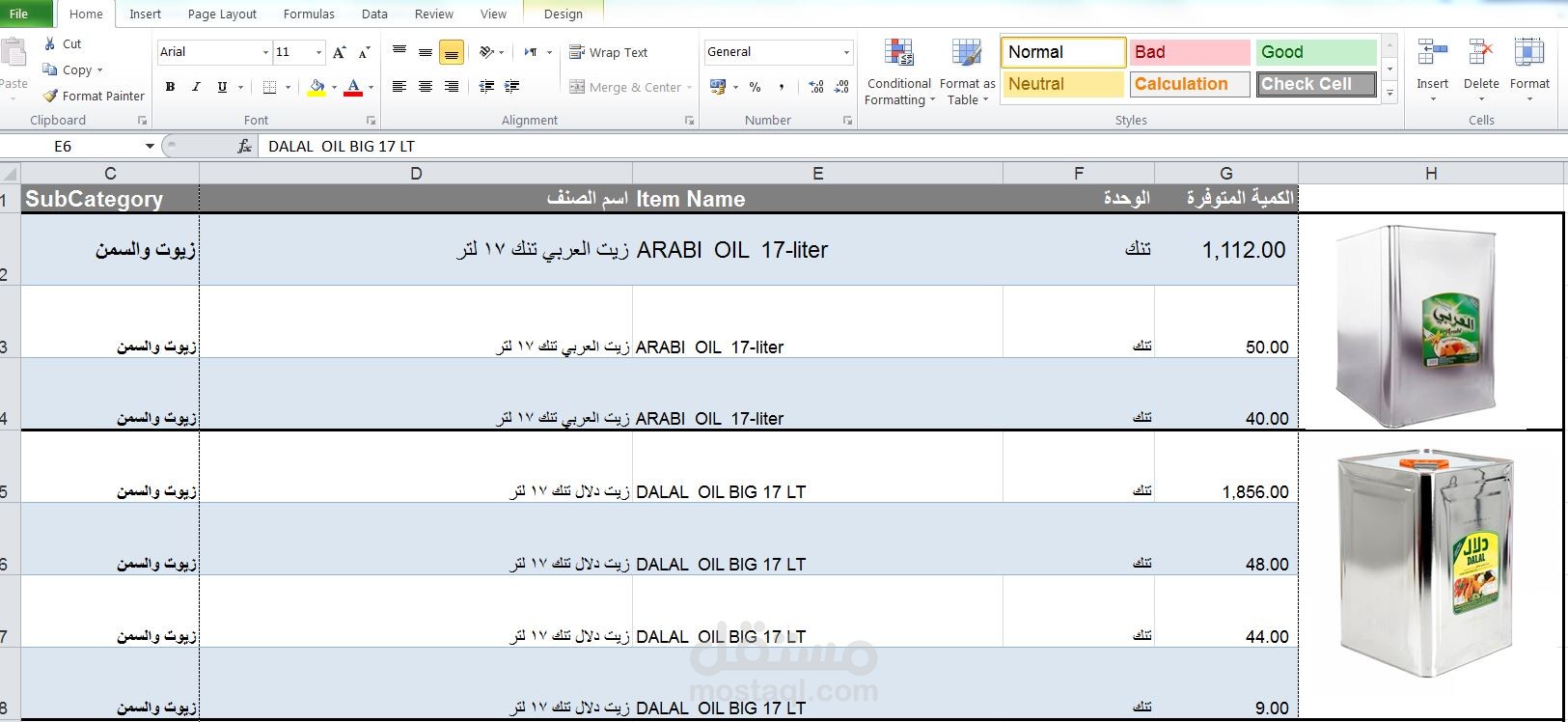This screenshot has width=1568, height=722.
Task: Increase font size with Grow Font
Action: coord(339,52)
